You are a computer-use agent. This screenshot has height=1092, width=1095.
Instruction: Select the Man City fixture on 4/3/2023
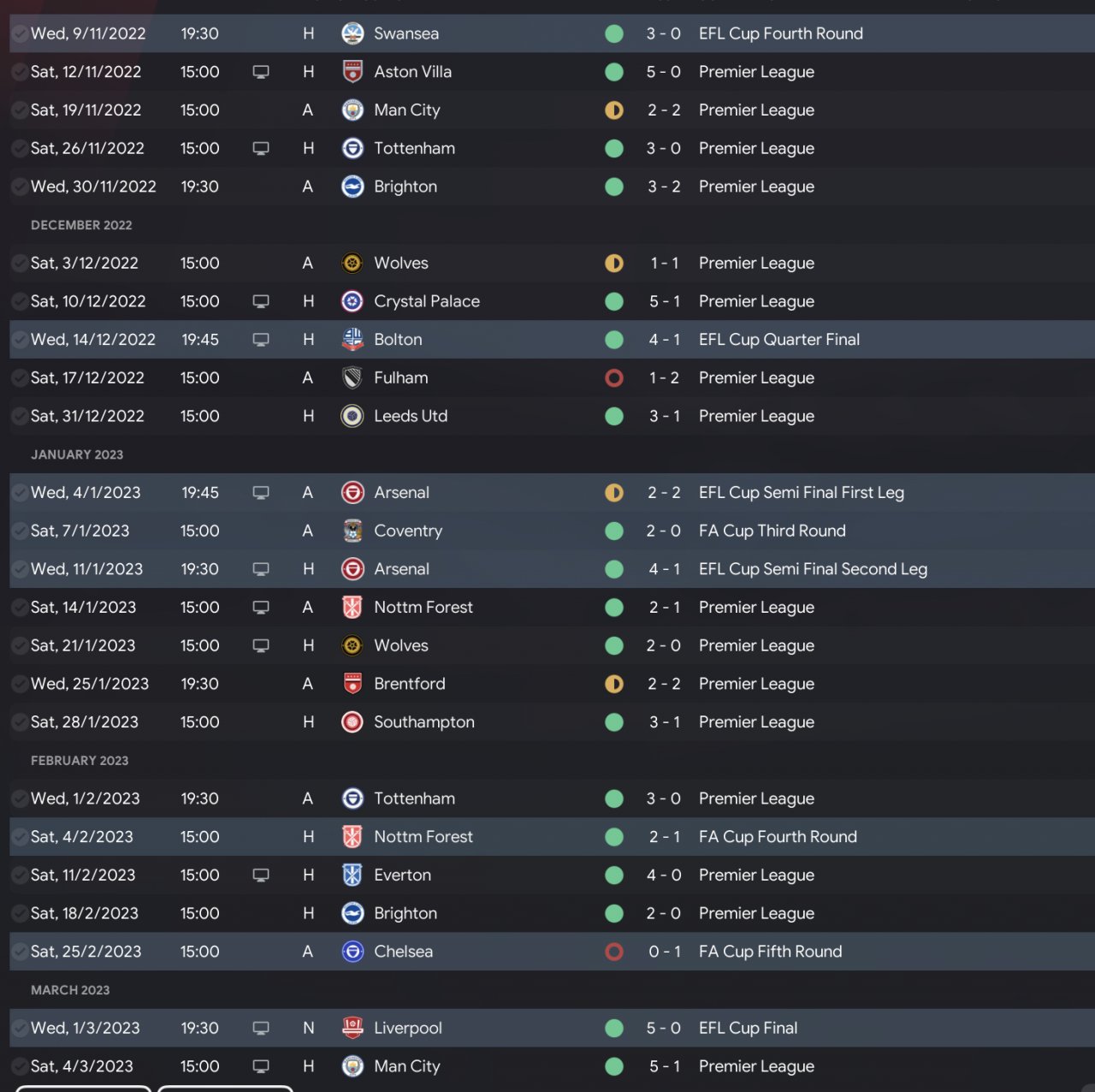[552, 1066]
